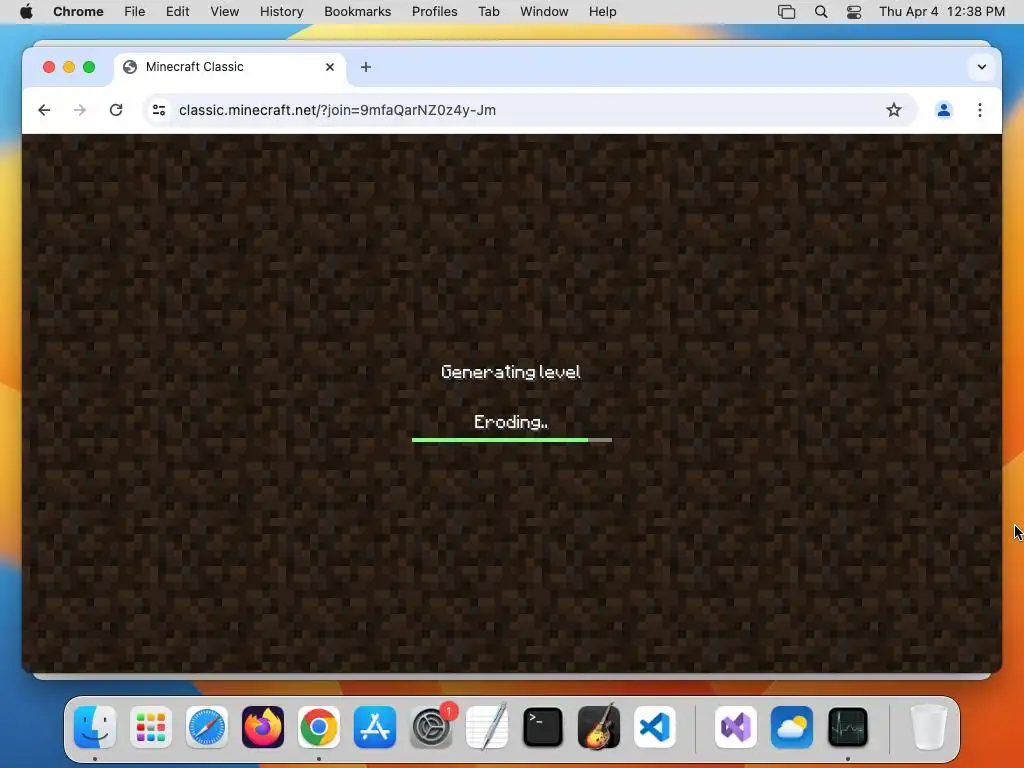
Task: Open Spotlight search in menu bar
Action: click(x=821, y=12)
